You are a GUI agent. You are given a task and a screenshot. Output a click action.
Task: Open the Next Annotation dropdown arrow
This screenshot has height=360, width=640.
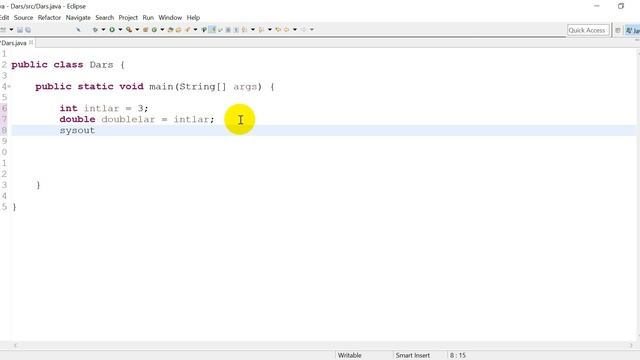click(x=253, y=29)
